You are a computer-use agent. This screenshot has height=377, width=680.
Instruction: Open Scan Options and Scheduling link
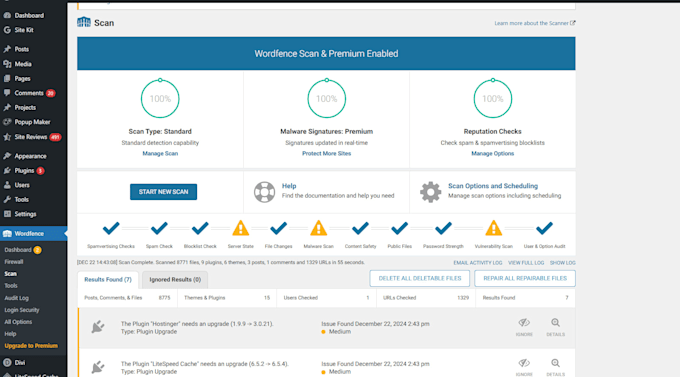[x=493, y=186]
